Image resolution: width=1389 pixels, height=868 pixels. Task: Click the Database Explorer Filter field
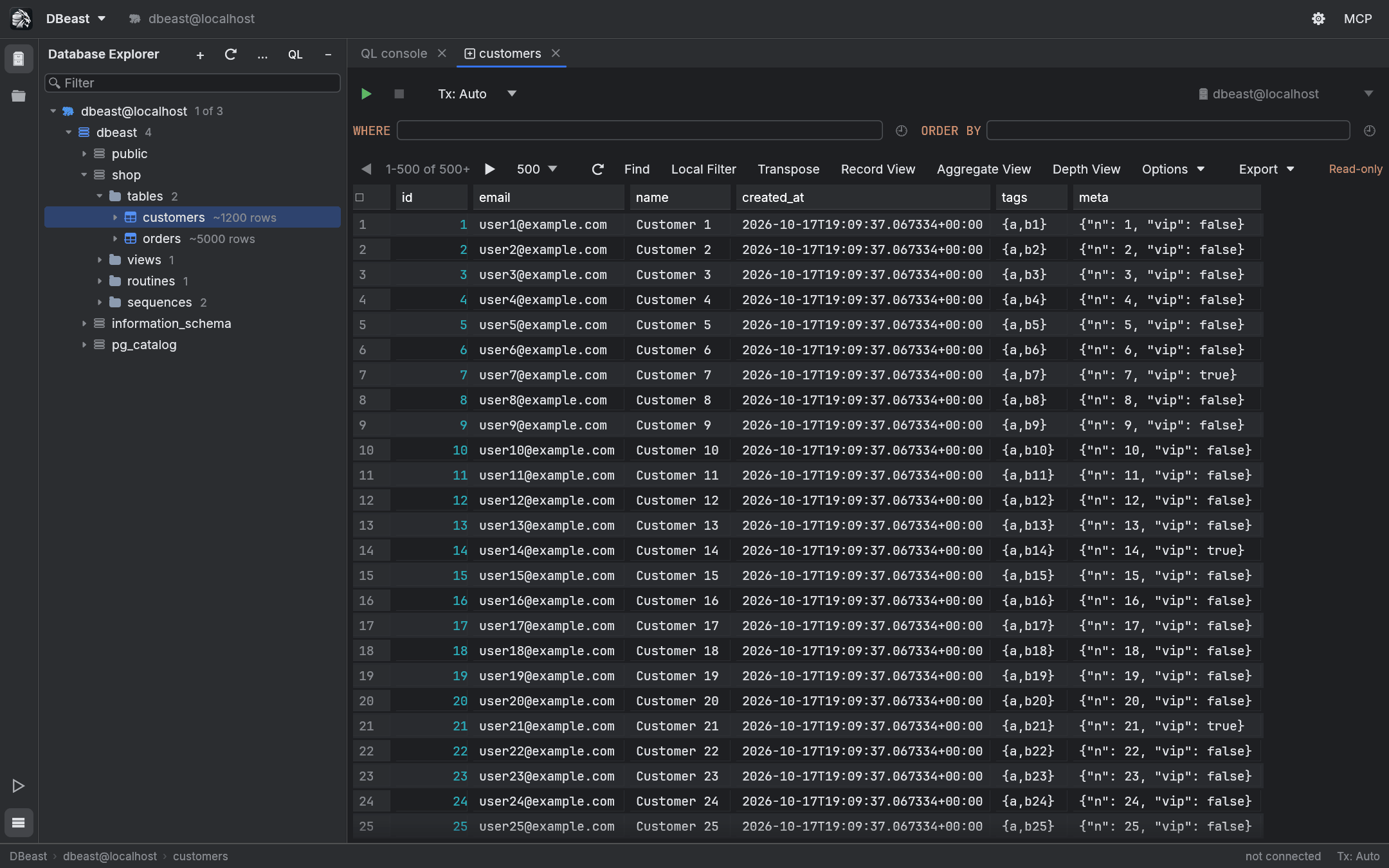192,83
